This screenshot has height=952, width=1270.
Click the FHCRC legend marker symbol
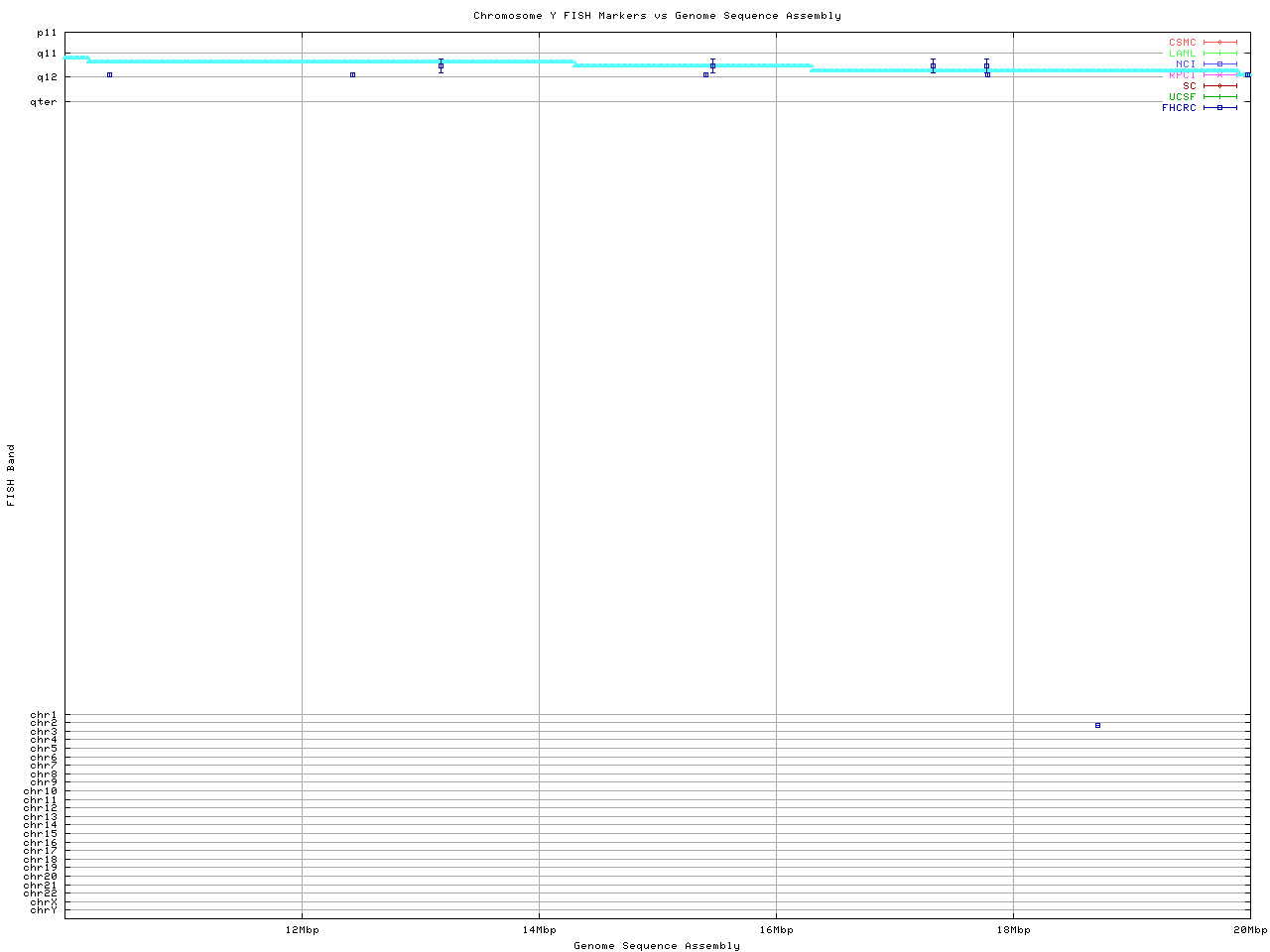(1219, 107)
